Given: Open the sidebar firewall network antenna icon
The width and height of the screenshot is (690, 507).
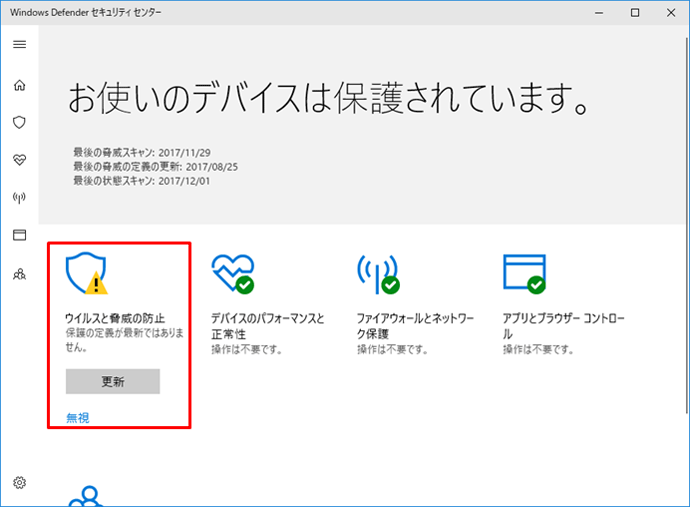Looking at the screenshot, I should (x=19, y=198).
